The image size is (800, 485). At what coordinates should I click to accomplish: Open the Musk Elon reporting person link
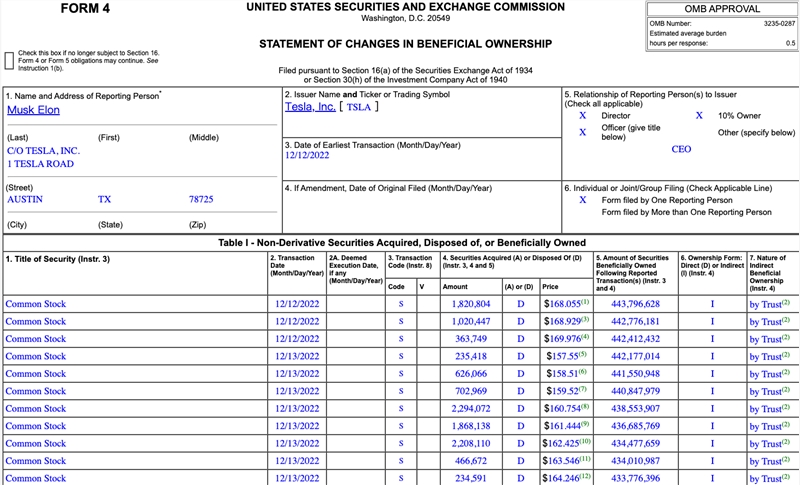(33, 110)
